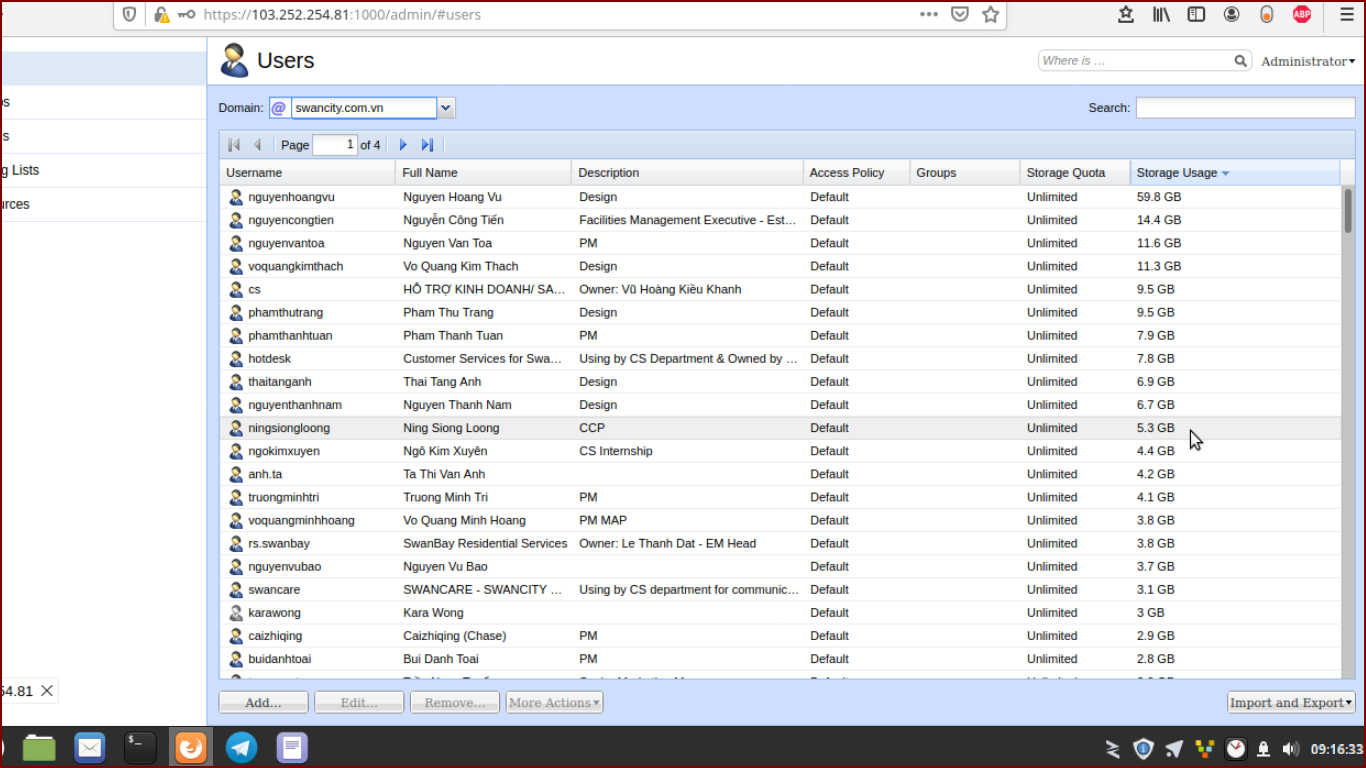Click the user icon beside hotdesk
Image resolution: width=1366 pixels, height=768 pixels.
pyautogui.click(x=236, y=359)
